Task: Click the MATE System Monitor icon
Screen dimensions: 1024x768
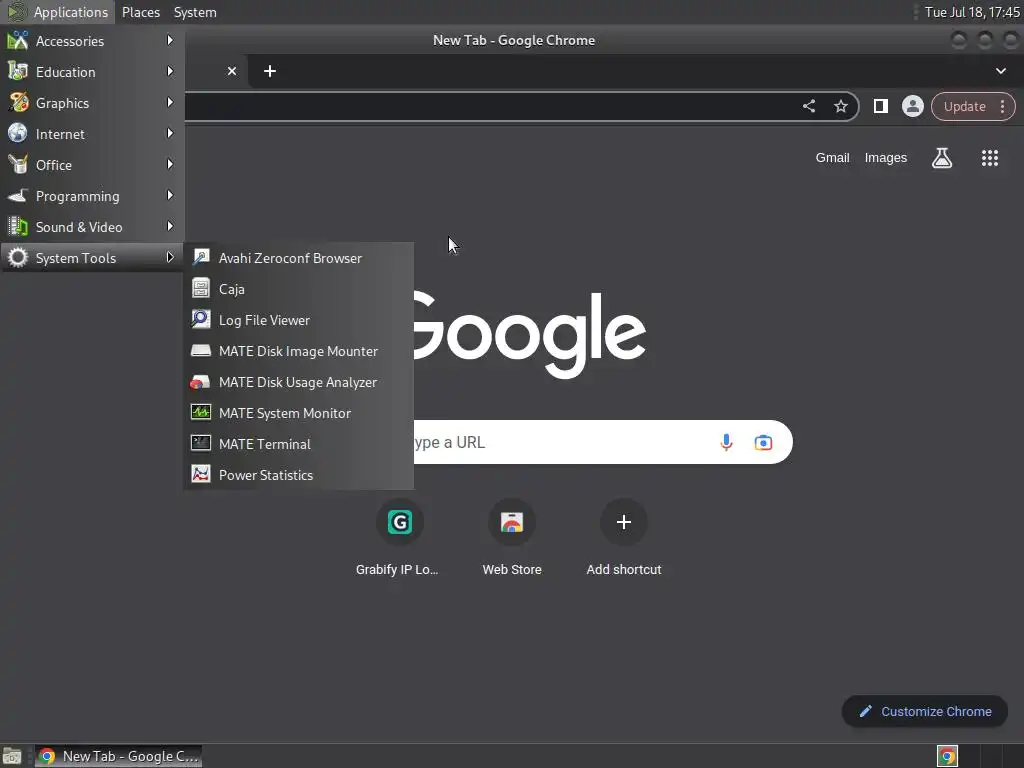Action: [x=200, y=413]
